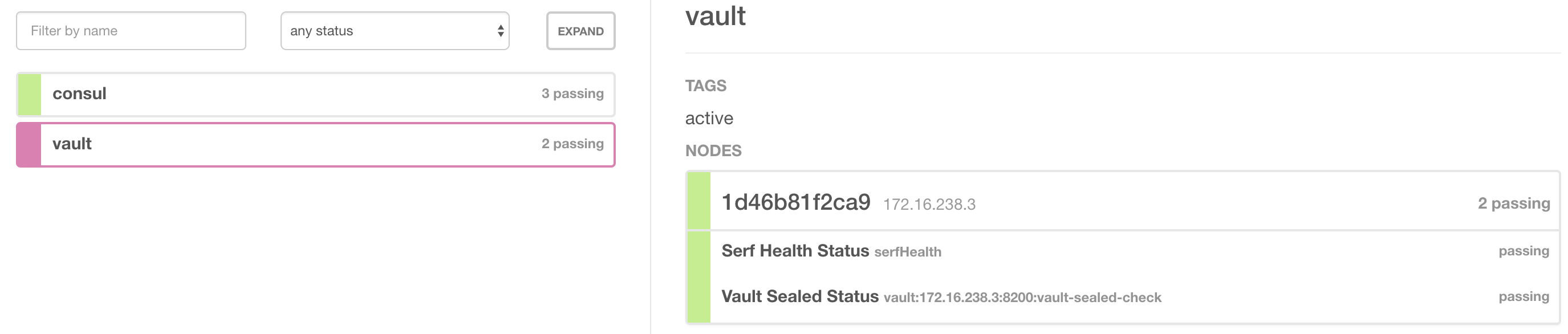Toggle the Vault Sealed Status check row
Screen dimensions: 1568x334
1035,297
